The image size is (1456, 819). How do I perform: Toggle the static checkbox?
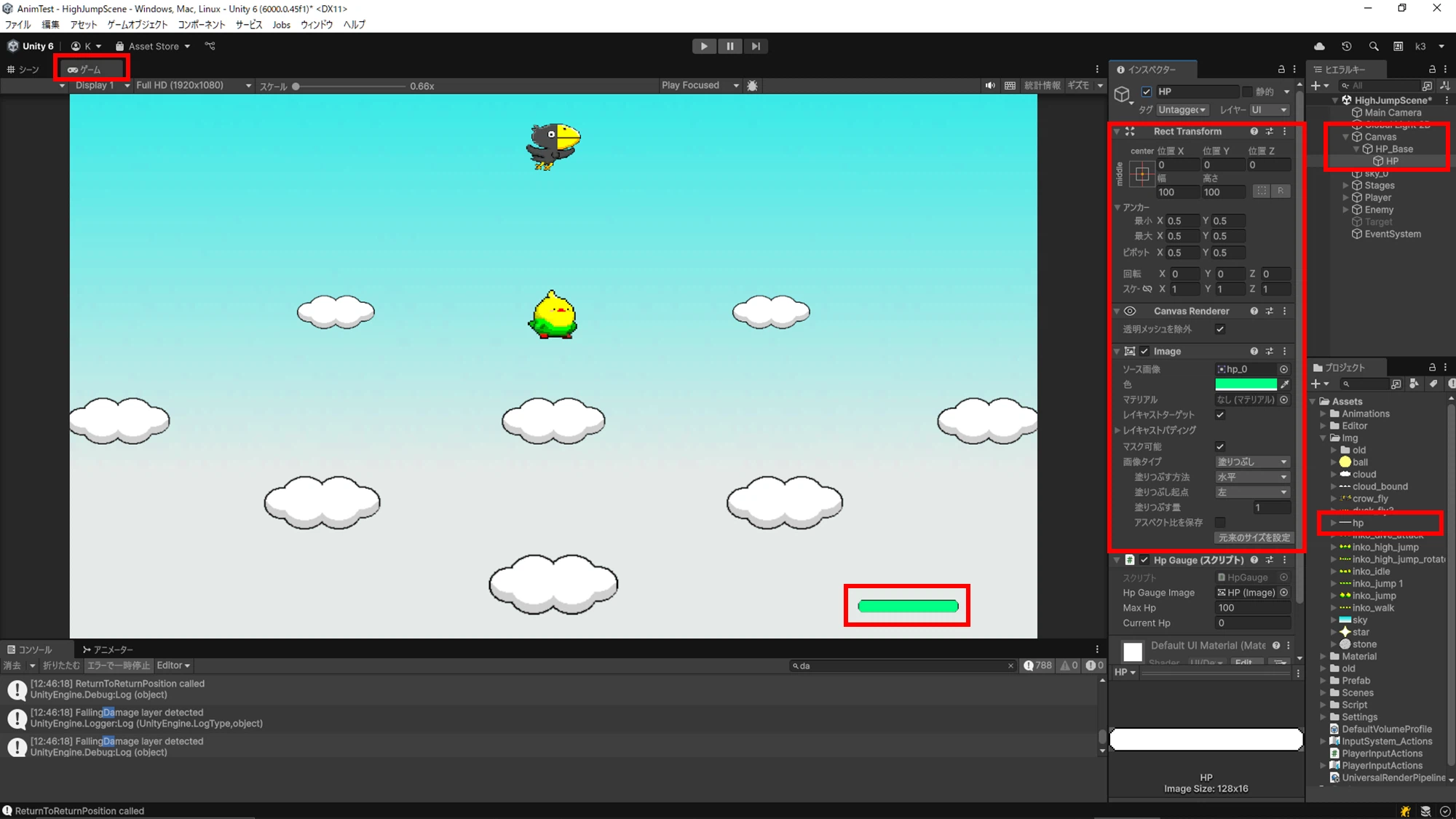1248,91
